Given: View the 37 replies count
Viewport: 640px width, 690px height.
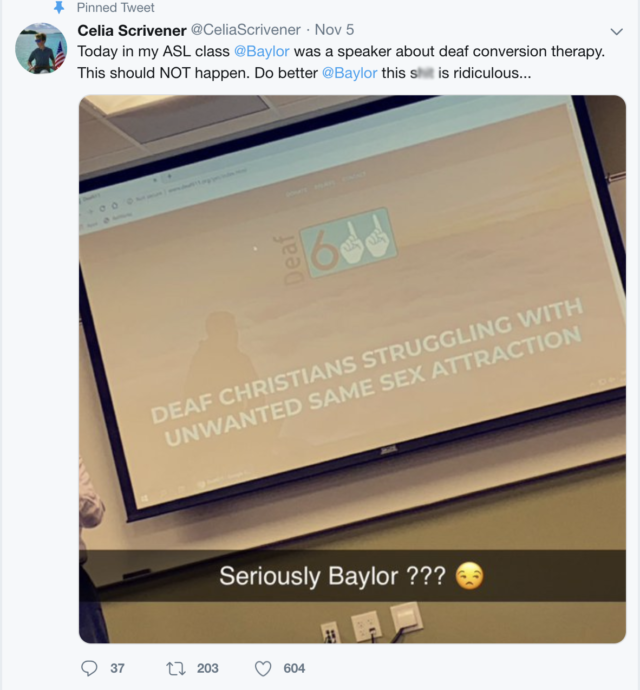Looking at the screenshot, I should coord(117,668).
